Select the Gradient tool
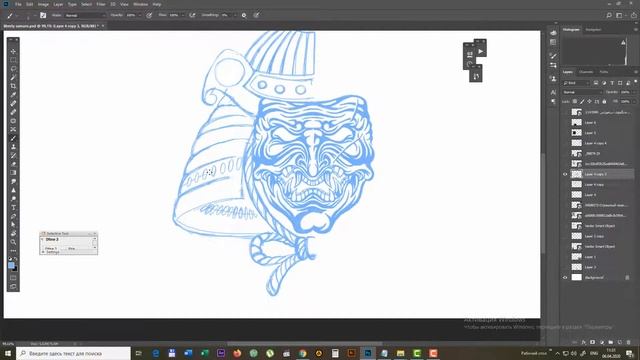Screen dimensions: 640x360 click(13, 173)
